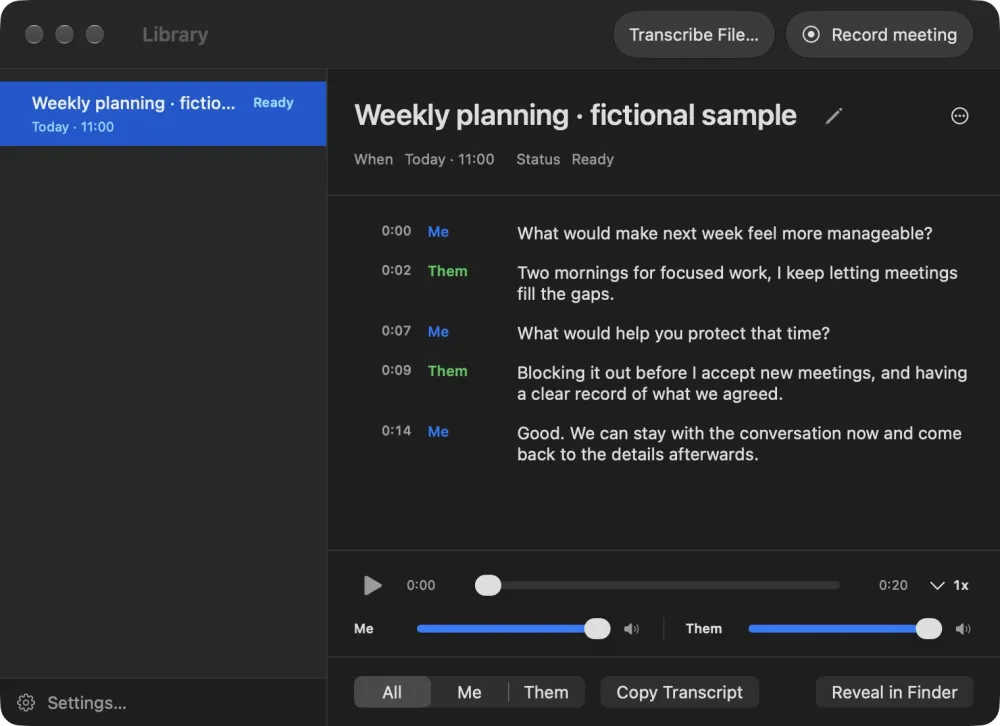This screenshot has height=726, width=1000.
Task: Click the line starting "Good. We can stay"
Action: [x=739, y=443]
